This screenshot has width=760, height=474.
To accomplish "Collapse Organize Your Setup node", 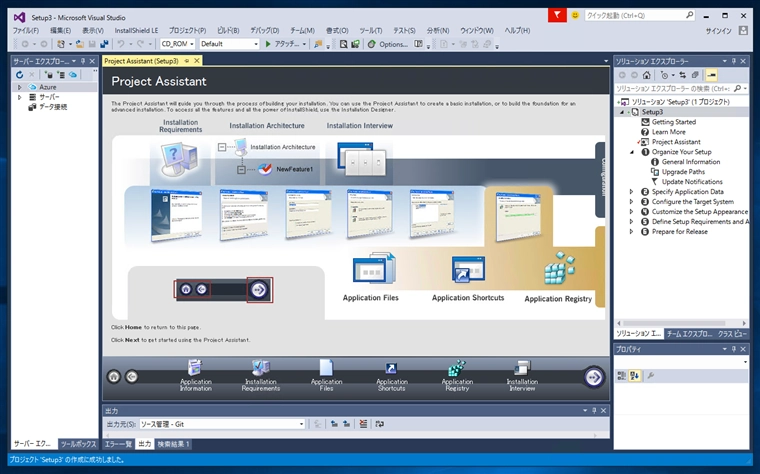I will click(x=632, y=152).
